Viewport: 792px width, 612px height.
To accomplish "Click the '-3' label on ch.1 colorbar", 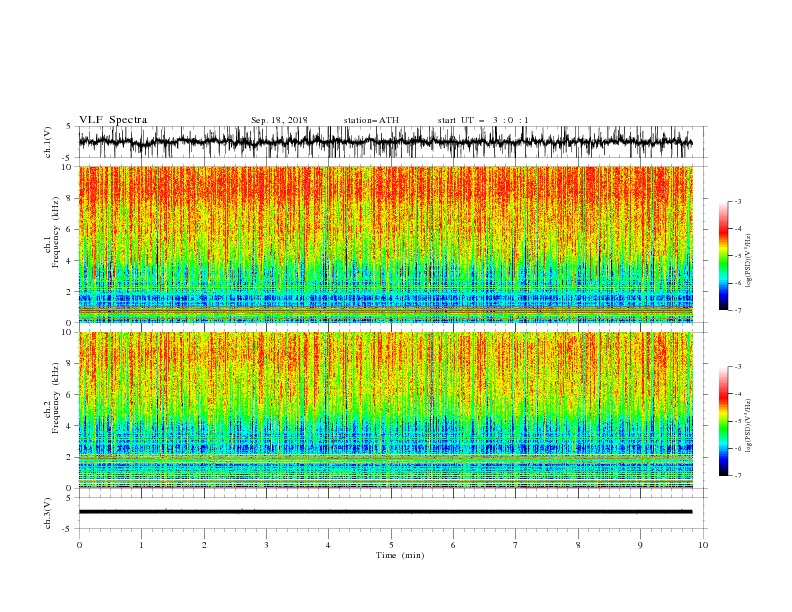I will pyautogui.click(x=737, y=201).
